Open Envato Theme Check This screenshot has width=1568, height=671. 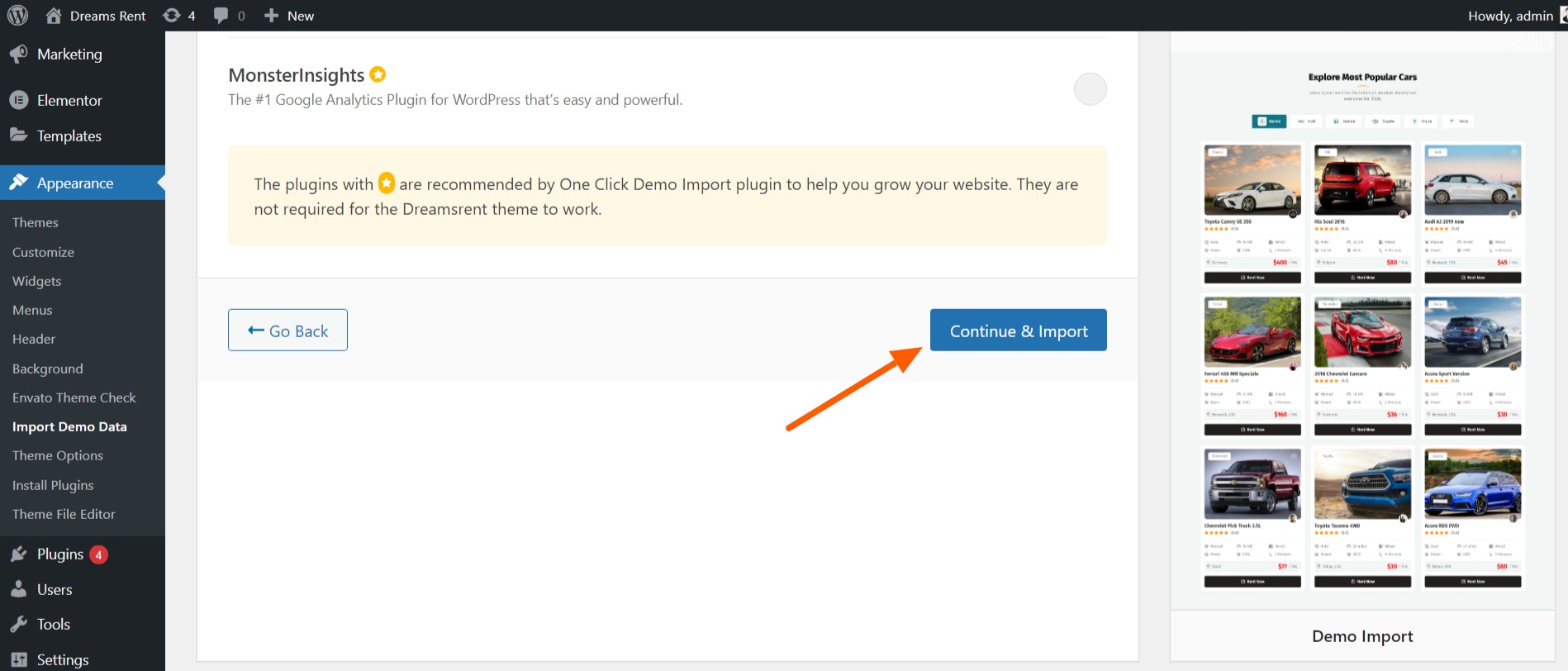[74, 397]
